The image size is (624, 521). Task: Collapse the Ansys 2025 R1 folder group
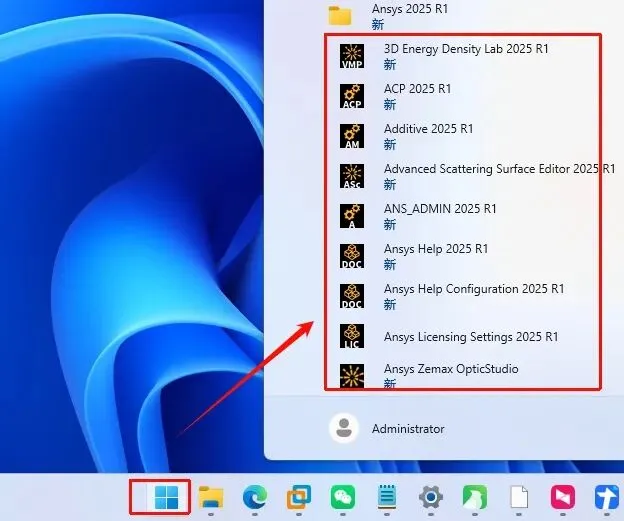[x=410, y=16]
